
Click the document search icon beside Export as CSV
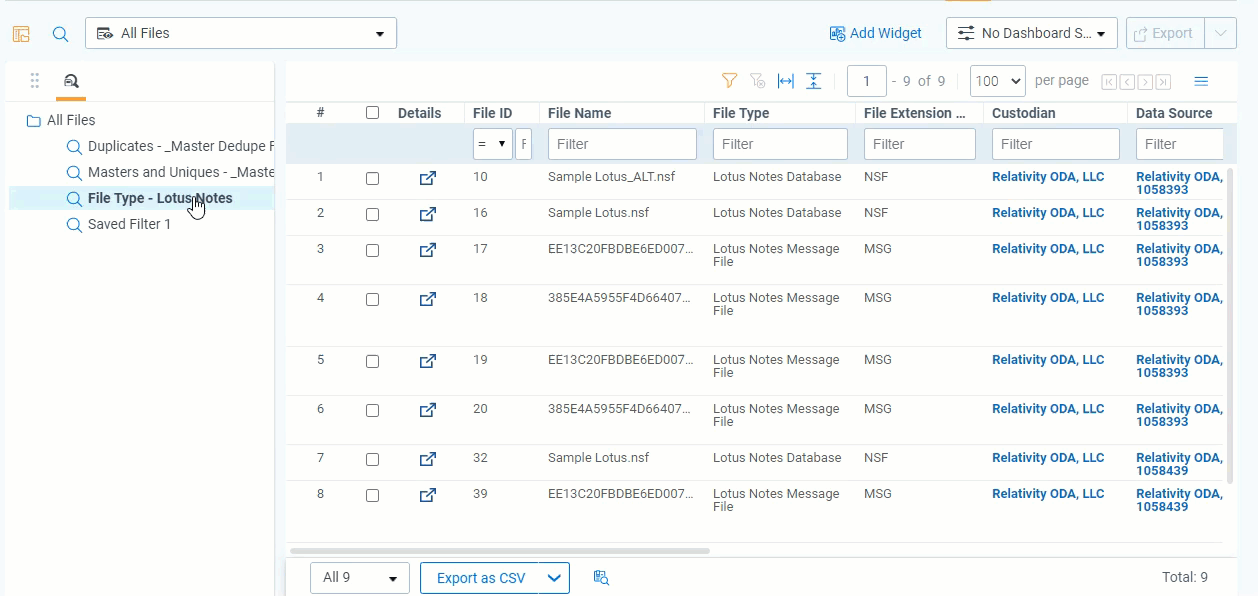[601, 578]
